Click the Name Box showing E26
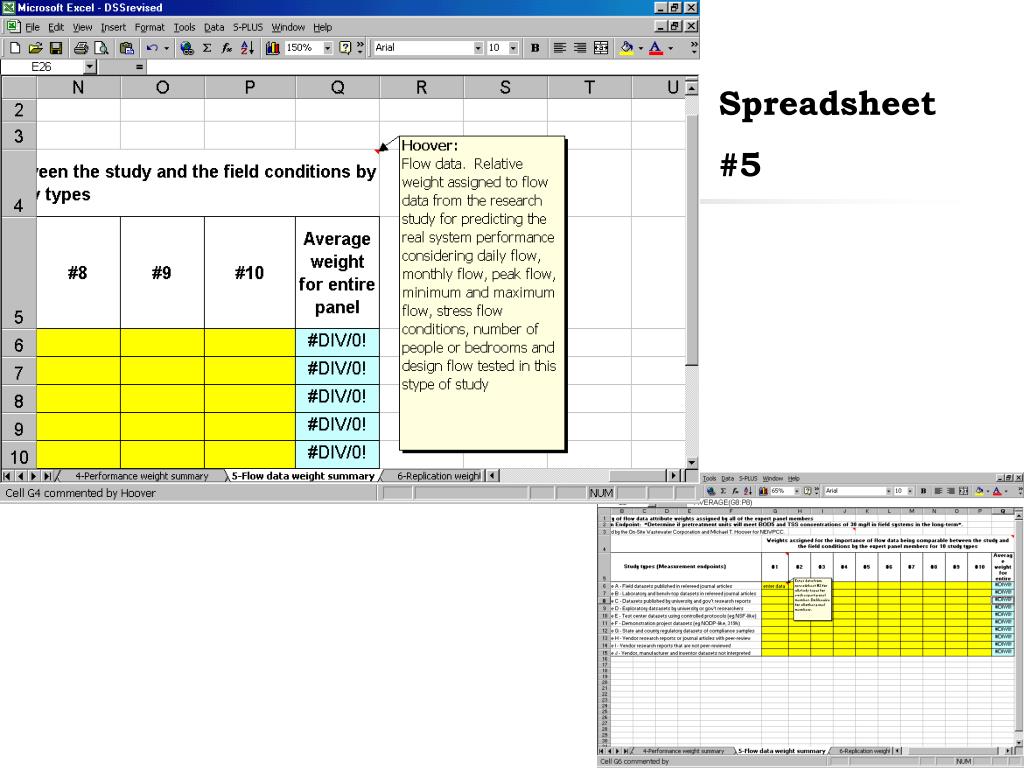 pos(42,67)
